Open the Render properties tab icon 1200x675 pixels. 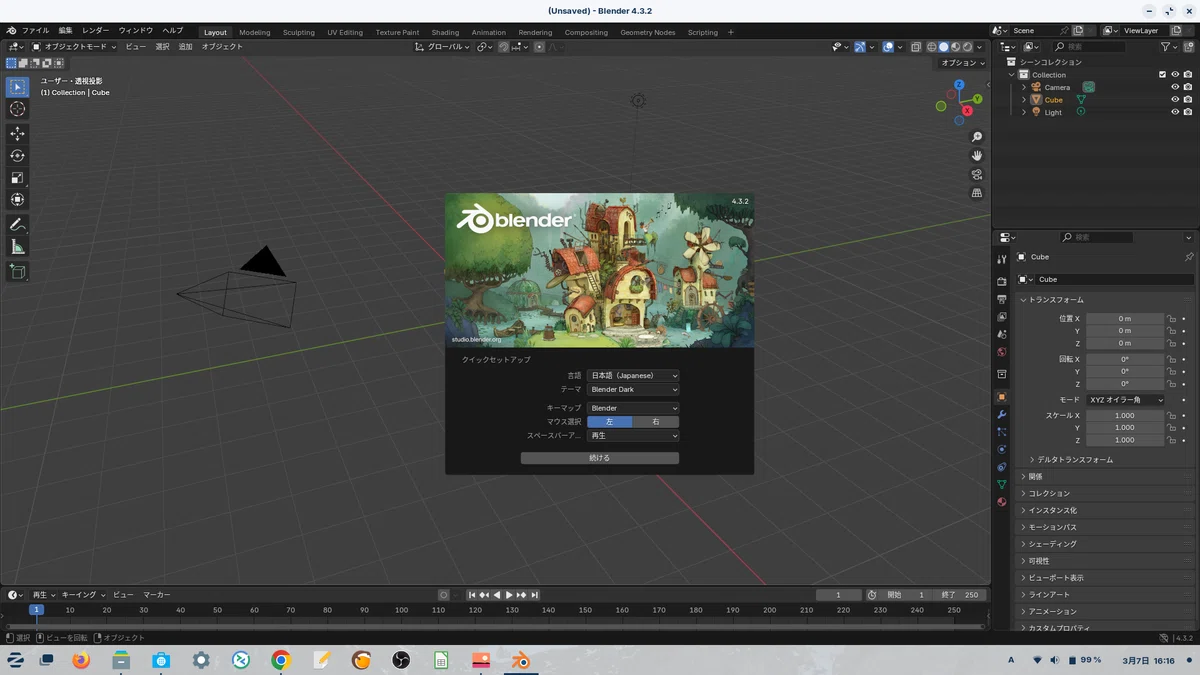coord(1002,283)
